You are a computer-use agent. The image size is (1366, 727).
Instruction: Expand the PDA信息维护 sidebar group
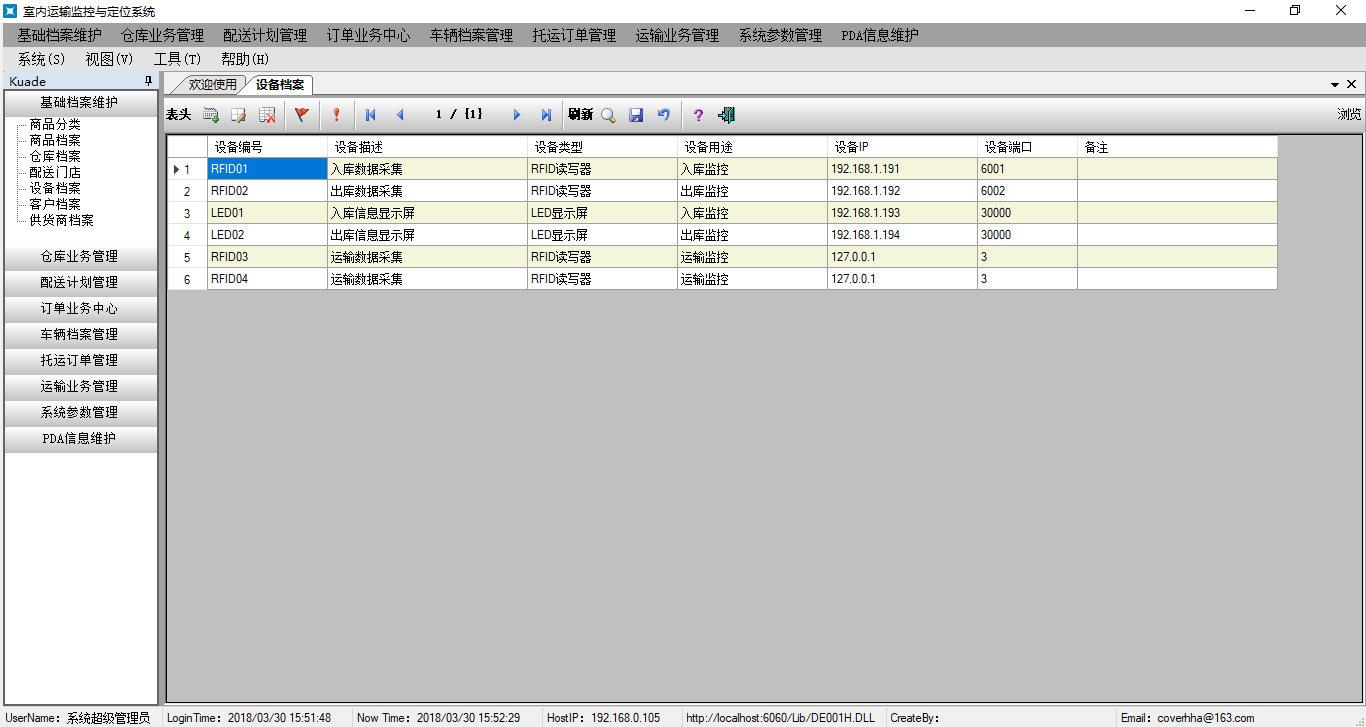[80, 438]
